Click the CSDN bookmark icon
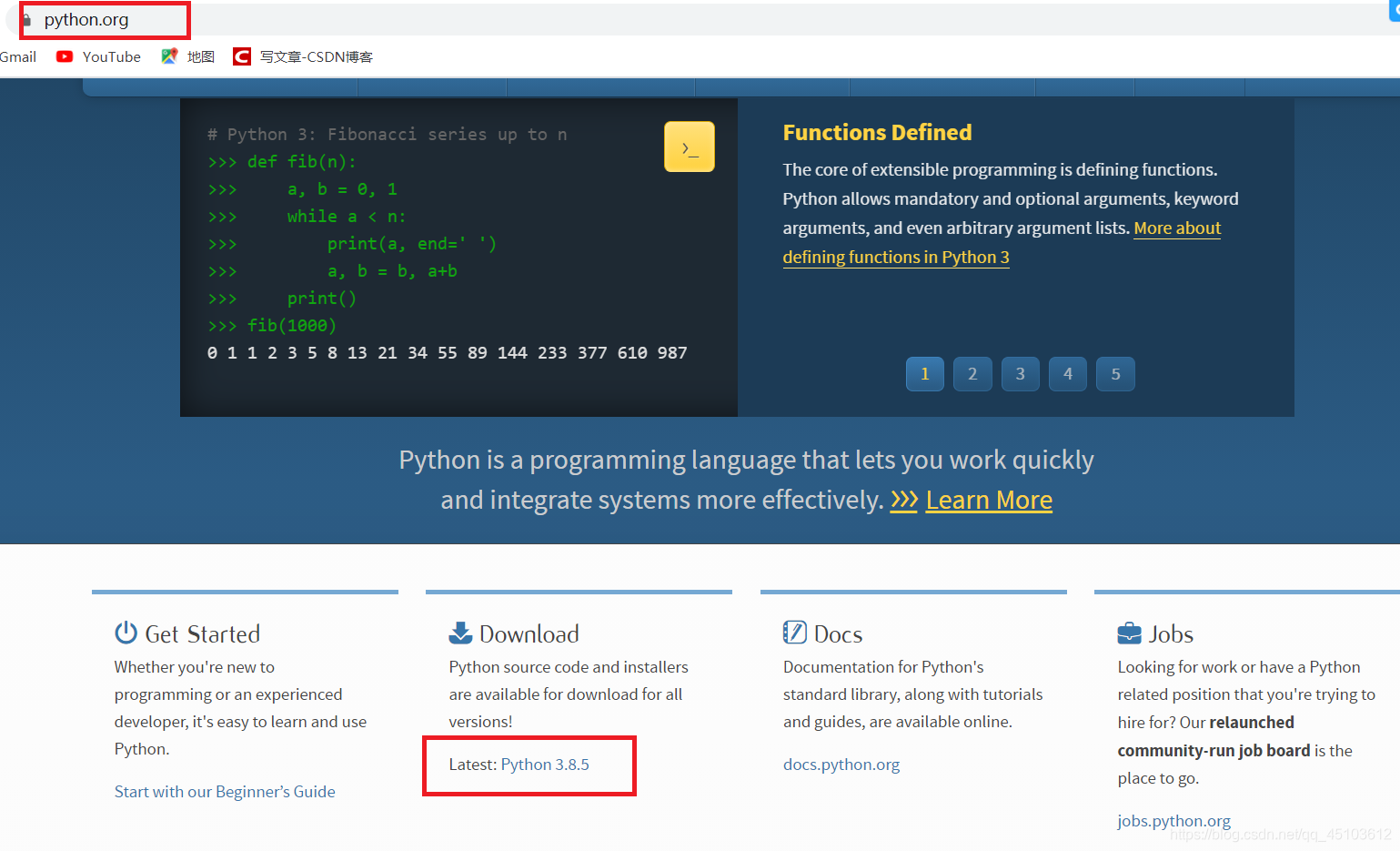This screenshot has width=1400, height=851. [x=242, y=56]
